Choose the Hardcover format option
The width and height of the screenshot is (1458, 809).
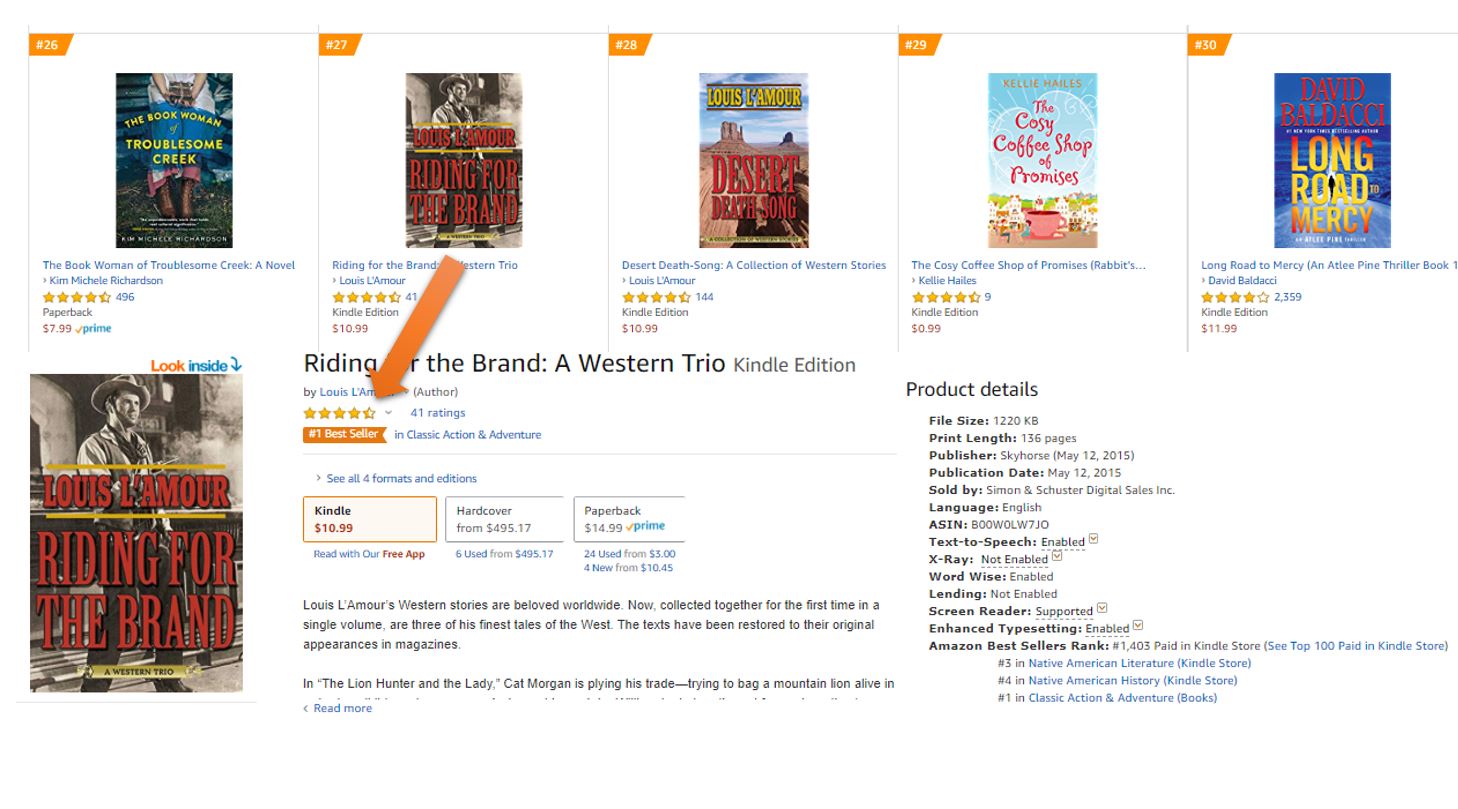[504, 519]
